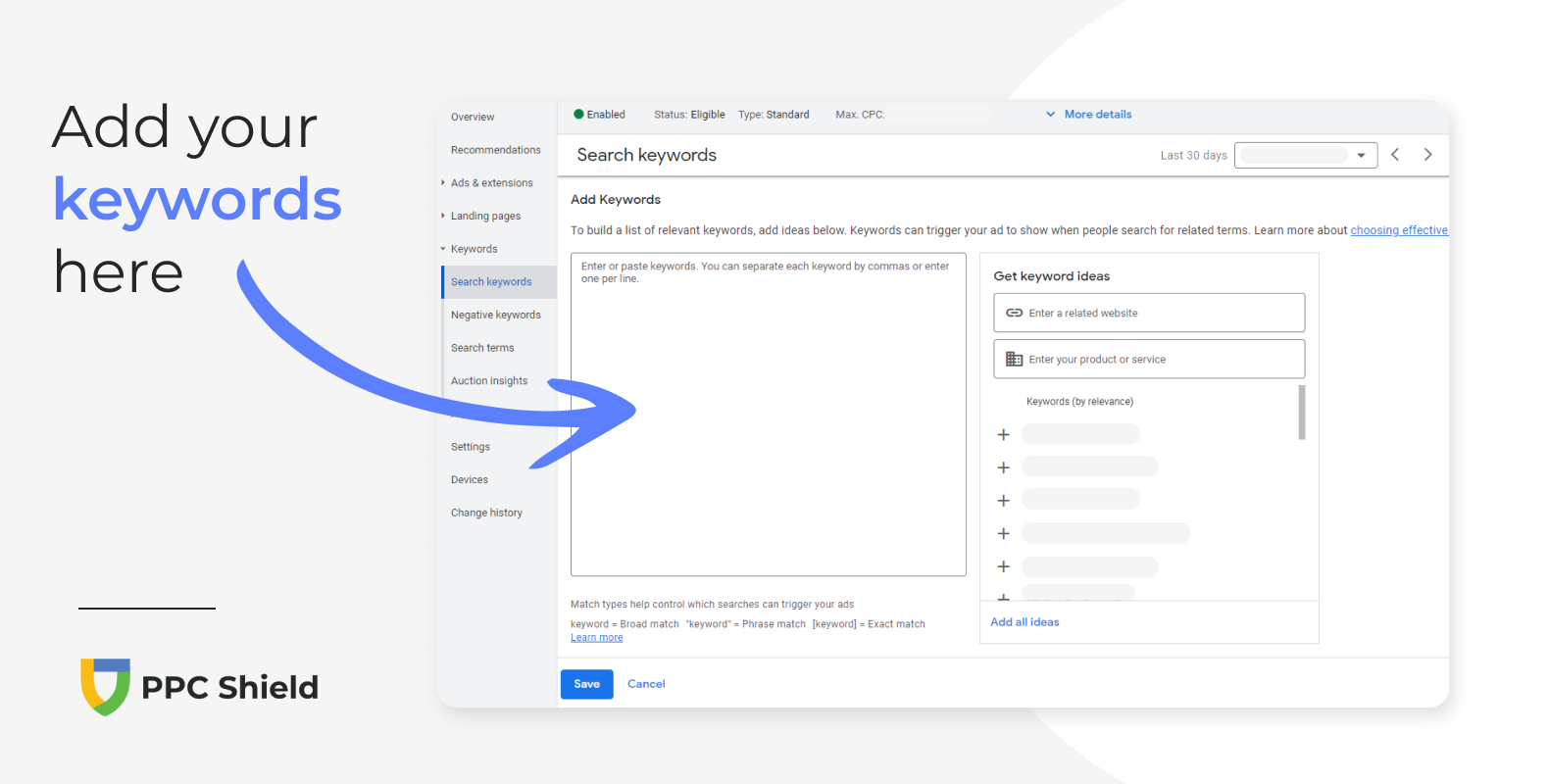Click the third plus icon in keyword ideas
This screenshot has width=1549, height=784.
[x=1003, y=501]
